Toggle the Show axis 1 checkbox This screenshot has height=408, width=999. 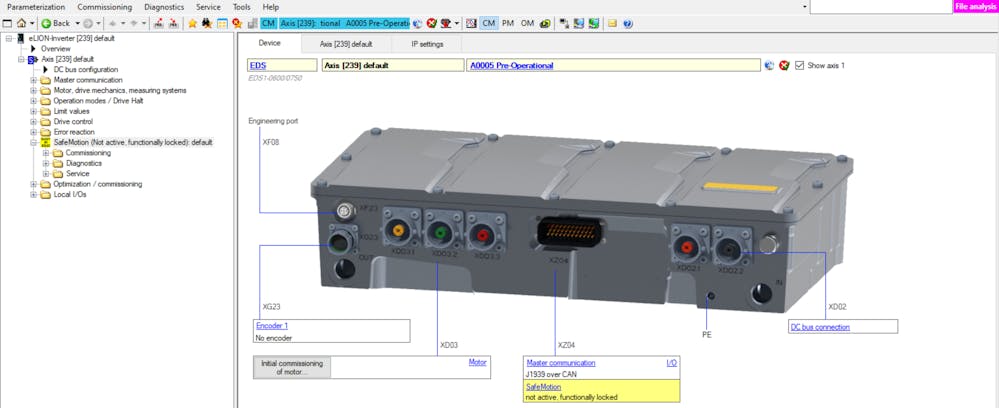click(x=800, y=66)
